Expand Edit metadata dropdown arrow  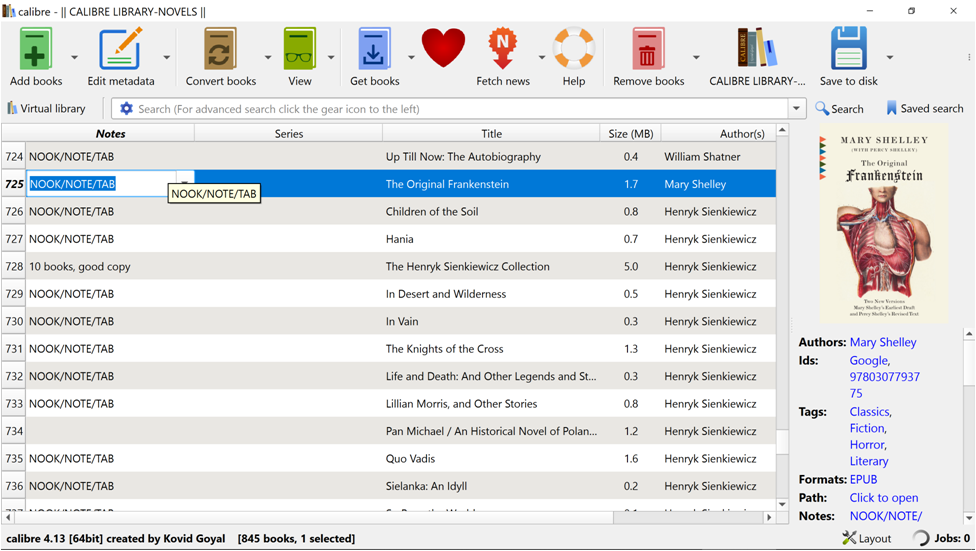pos(167,57)
